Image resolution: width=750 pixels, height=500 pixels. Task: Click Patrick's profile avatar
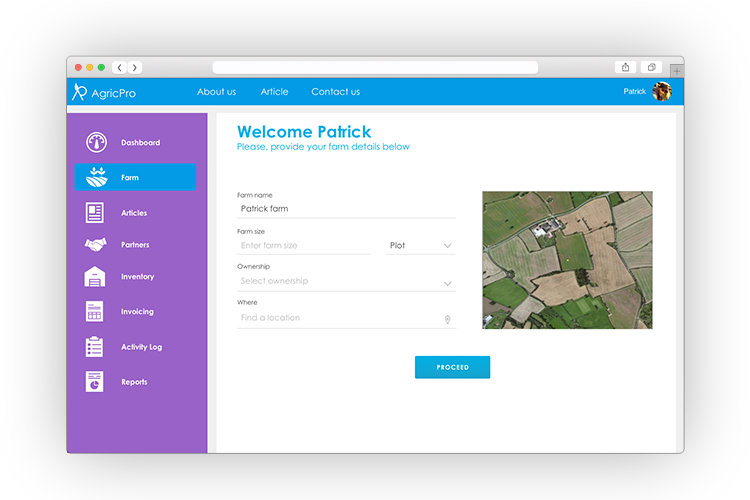[x=662, y=91]
